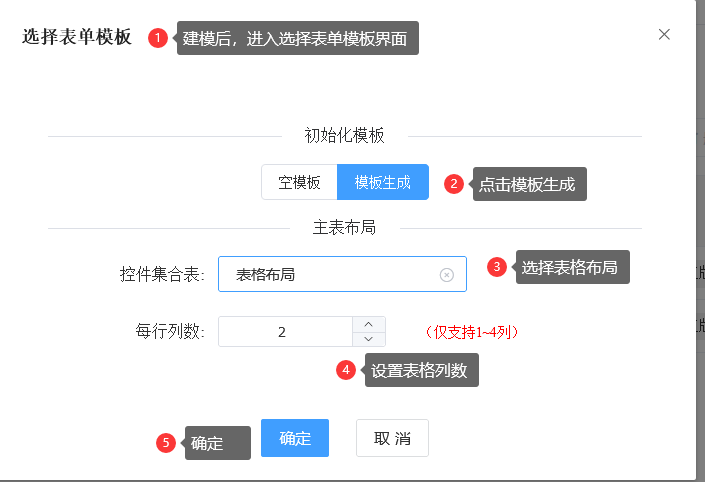Click red step badge number 2

[454, 184]
